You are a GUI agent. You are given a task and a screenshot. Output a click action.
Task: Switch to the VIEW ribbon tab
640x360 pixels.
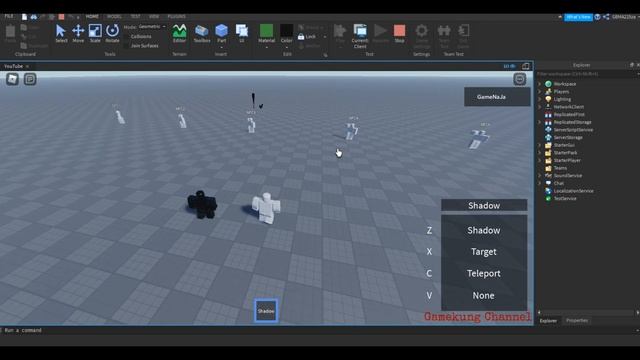click(x=154, y=16)
